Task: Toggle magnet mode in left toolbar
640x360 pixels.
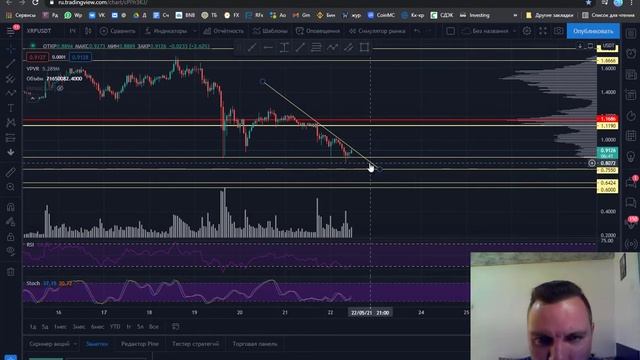Action: 11,207
